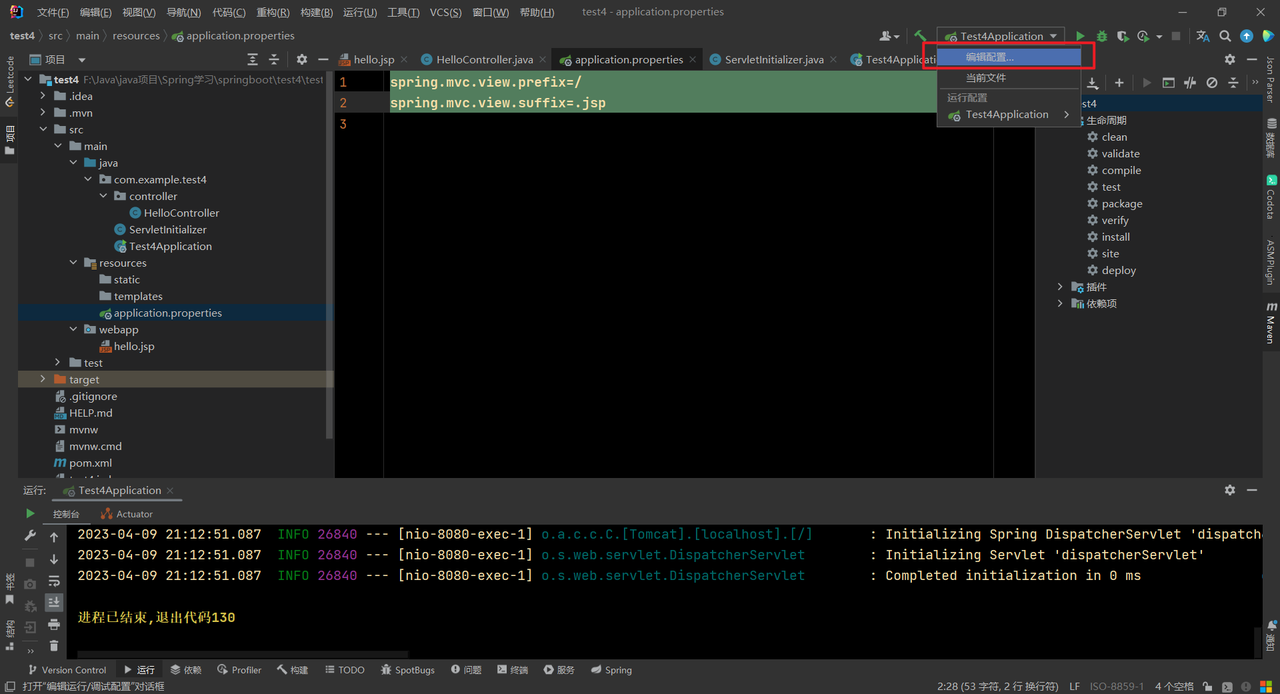
Task: Click Maven execute goal icon
Action: coord(1168,83)
